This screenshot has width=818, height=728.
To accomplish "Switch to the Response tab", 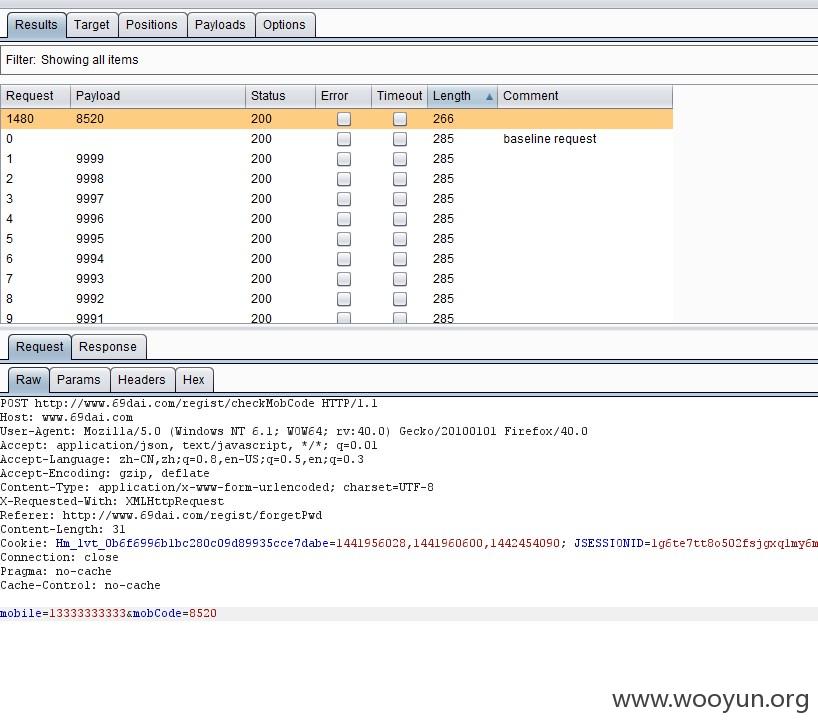I will (108, 347).
